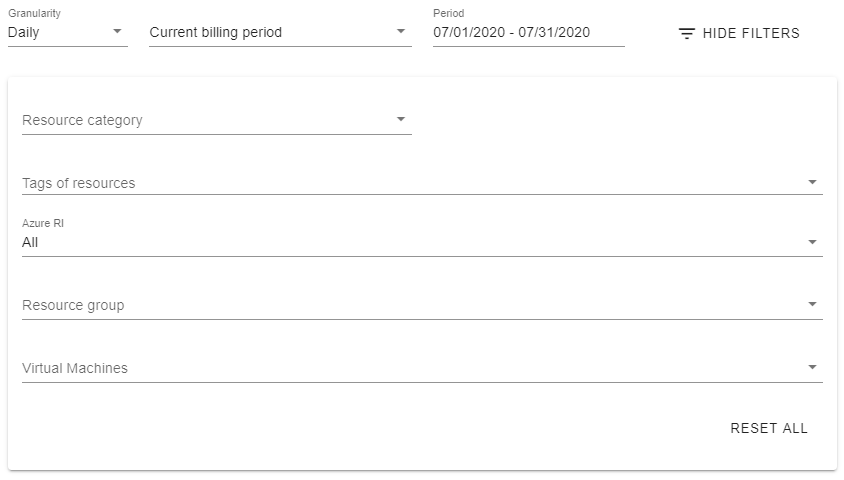Click the Virtual Machines dropdown arrow

pyautogui.click(x=812, y=368)
